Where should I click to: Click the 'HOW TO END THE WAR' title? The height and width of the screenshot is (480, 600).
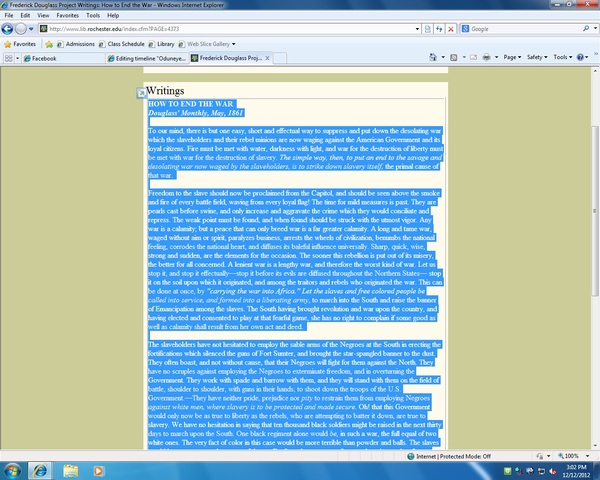click(191, 104)
